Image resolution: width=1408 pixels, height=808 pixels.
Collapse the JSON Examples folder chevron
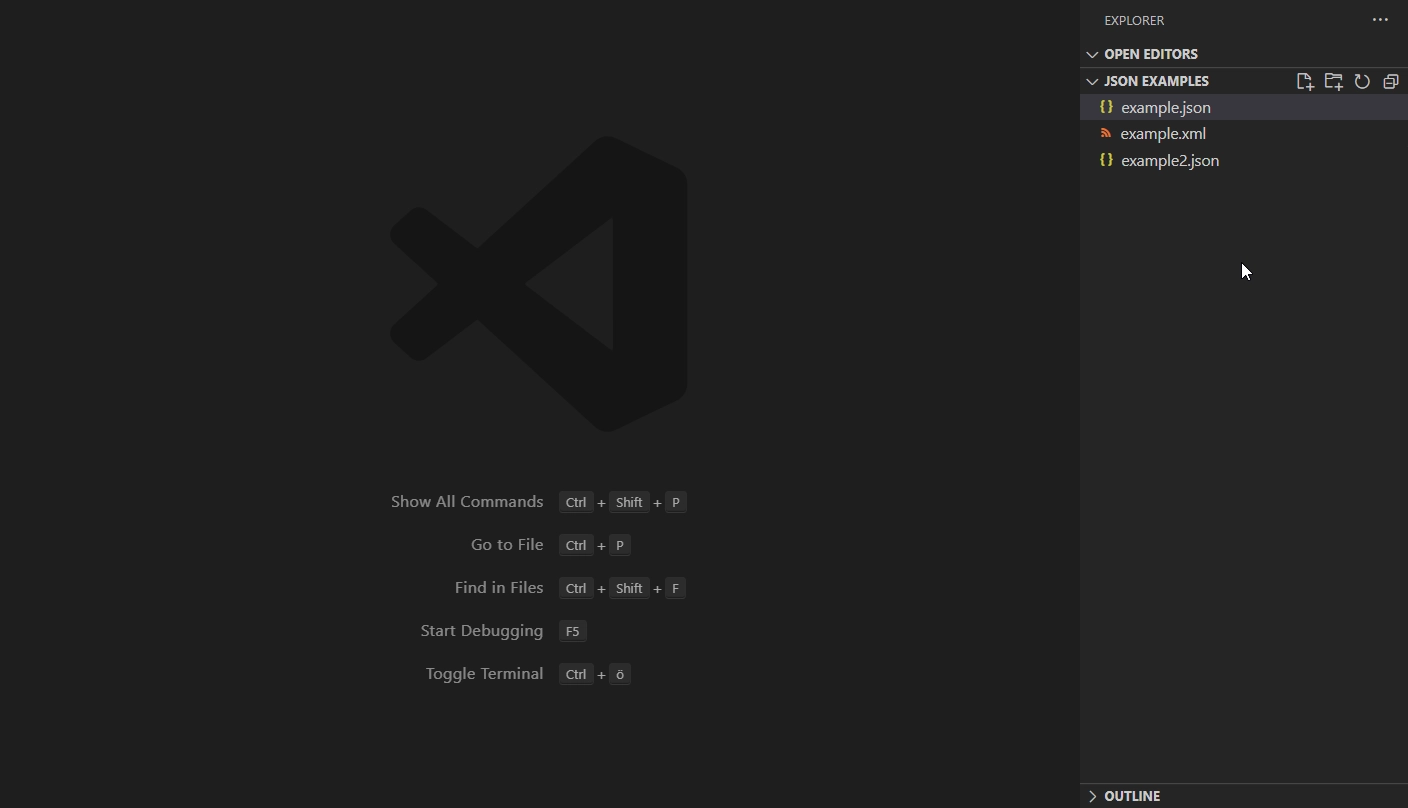[1092, 81]
